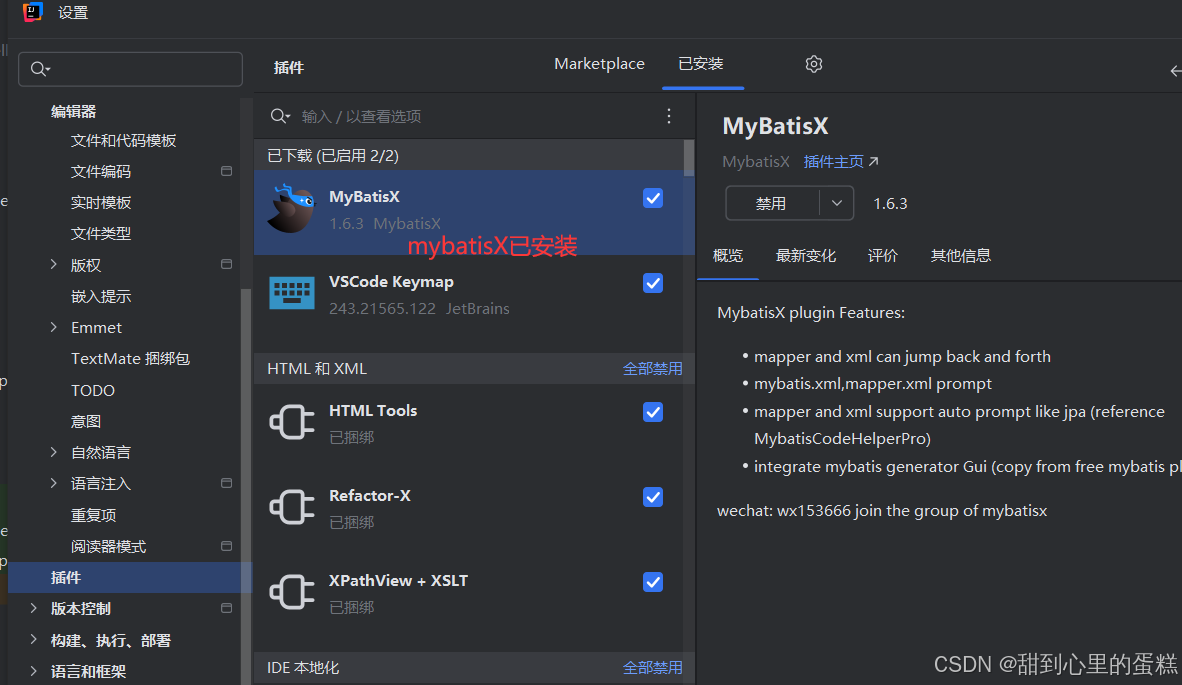Toggle the HTML Tools plugin checkbox
The image size is (1182, 685).
(653, 412)
